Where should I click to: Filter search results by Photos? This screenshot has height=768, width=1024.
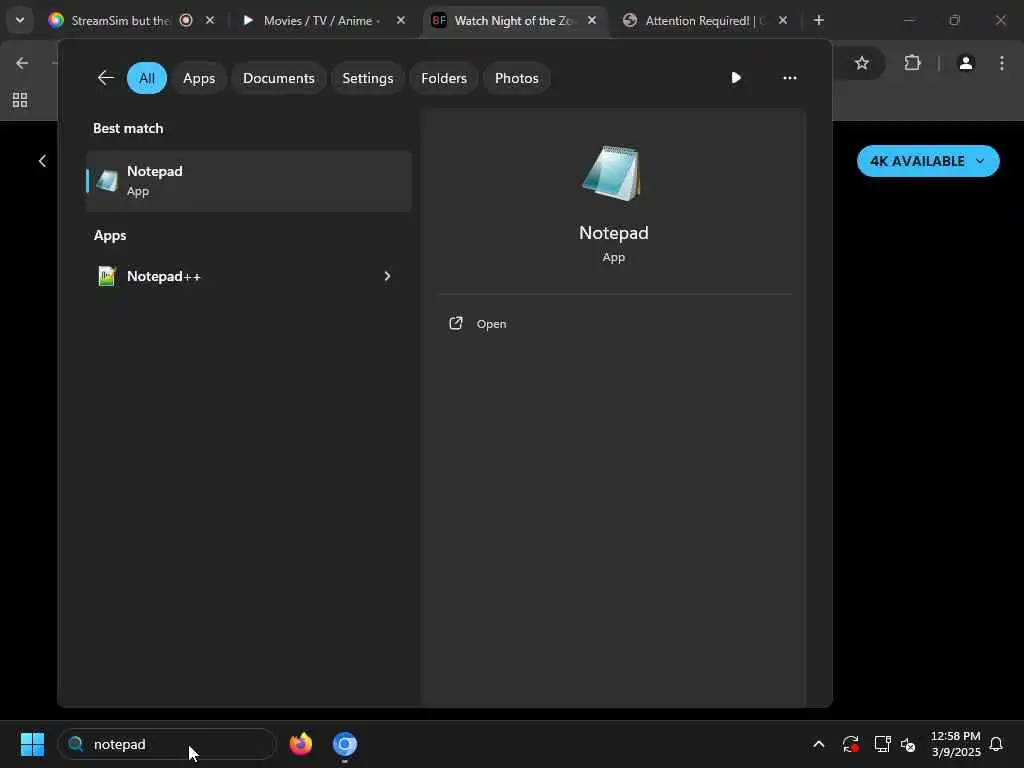pyautogui.click(x=517, y=78)
